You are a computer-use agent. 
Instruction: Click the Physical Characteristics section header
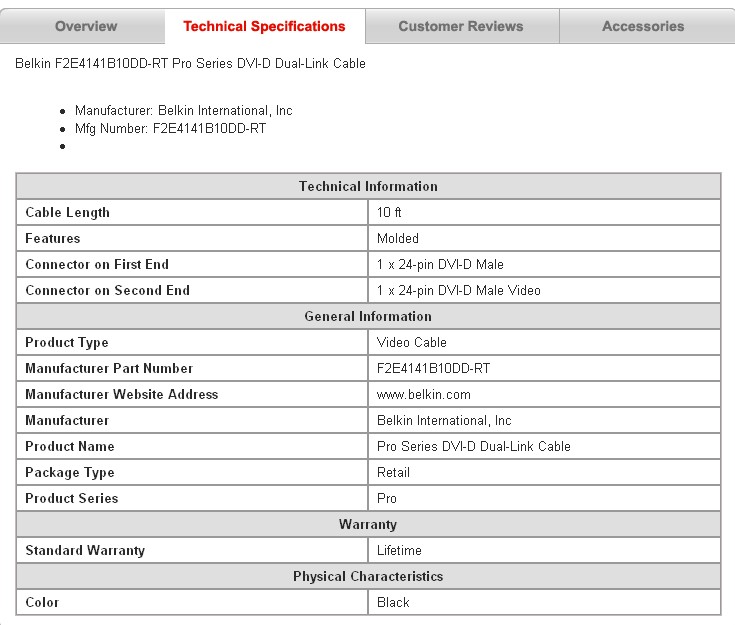point(368,577)
